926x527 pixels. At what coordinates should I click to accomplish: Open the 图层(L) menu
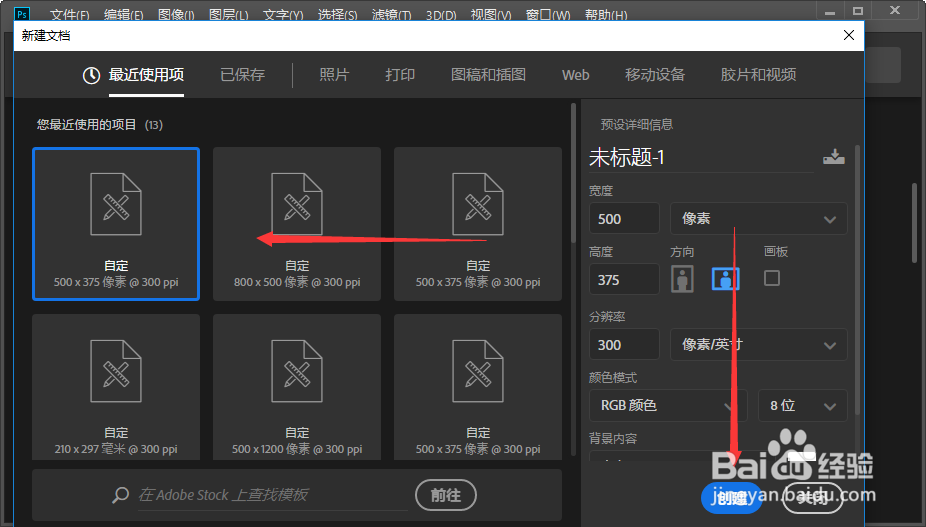pyautogui.click(x=229, y=14)
